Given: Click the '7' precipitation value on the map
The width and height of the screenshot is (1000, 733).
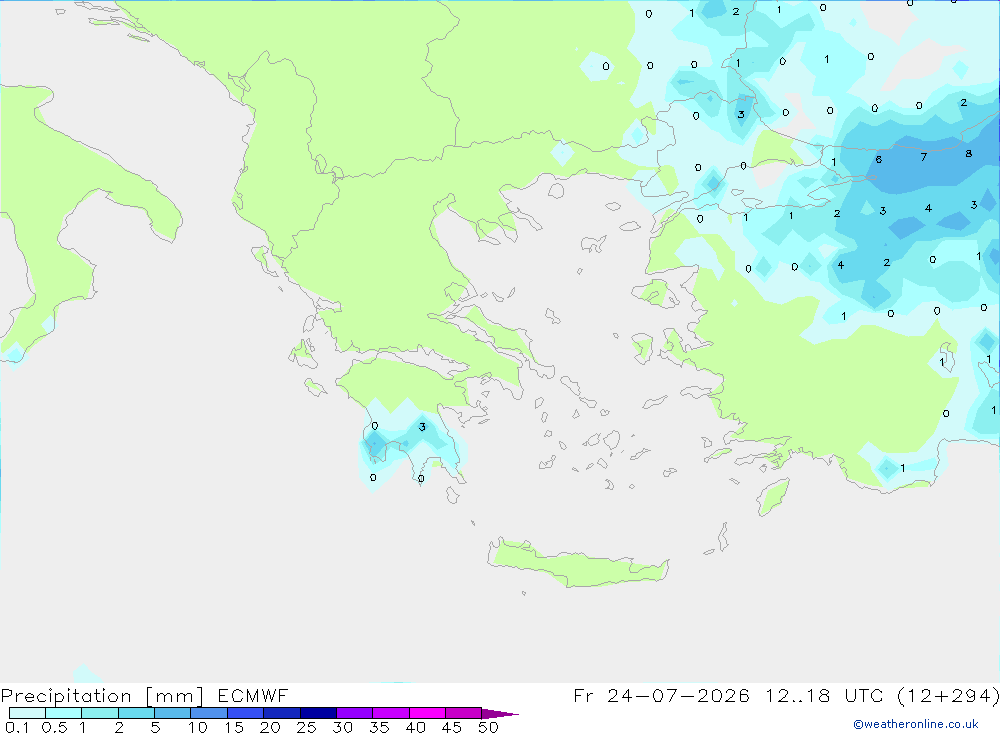Looking at the screenshot, I should pyautogui.click(x=923, y=156).
